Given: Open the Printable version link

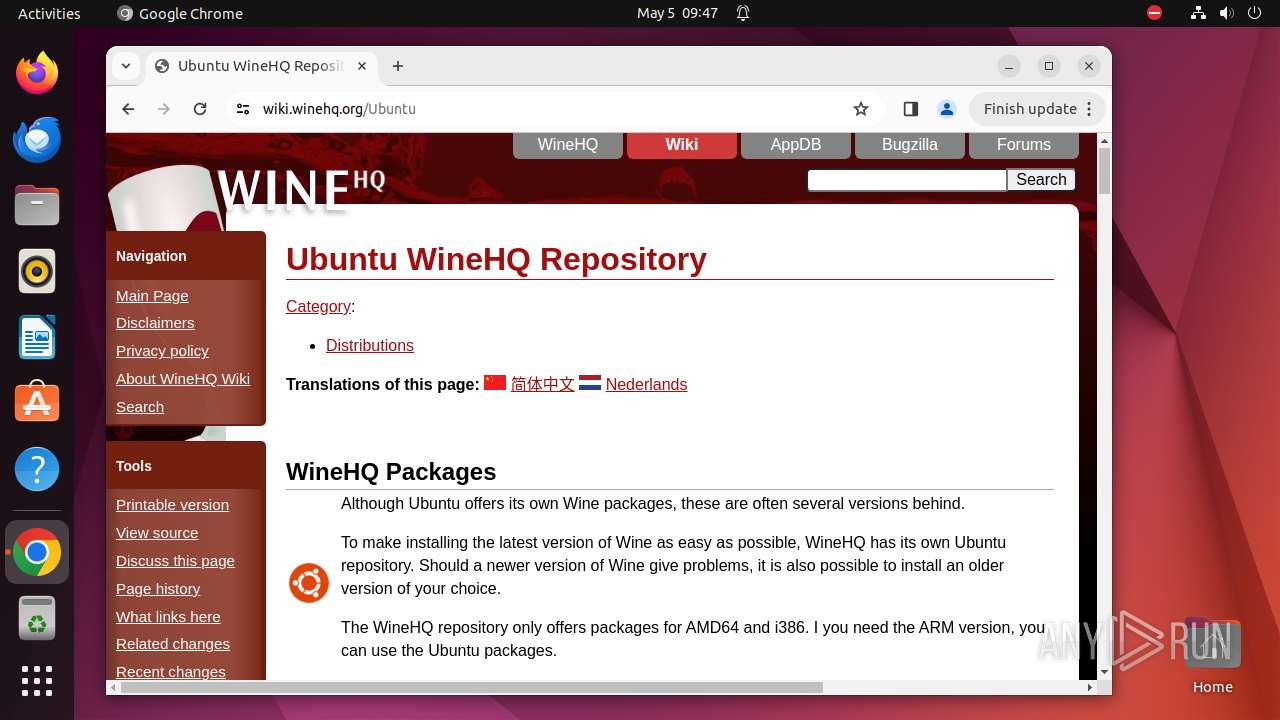Looking at the screenshot, I should [x=172, y=505].
